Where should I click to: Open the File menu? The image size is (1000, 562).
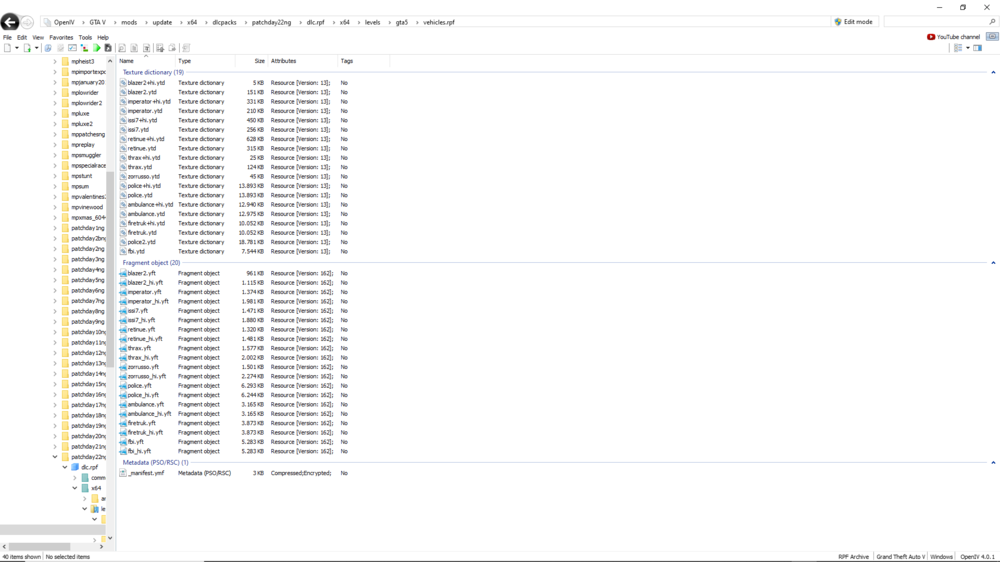[7, 38]
